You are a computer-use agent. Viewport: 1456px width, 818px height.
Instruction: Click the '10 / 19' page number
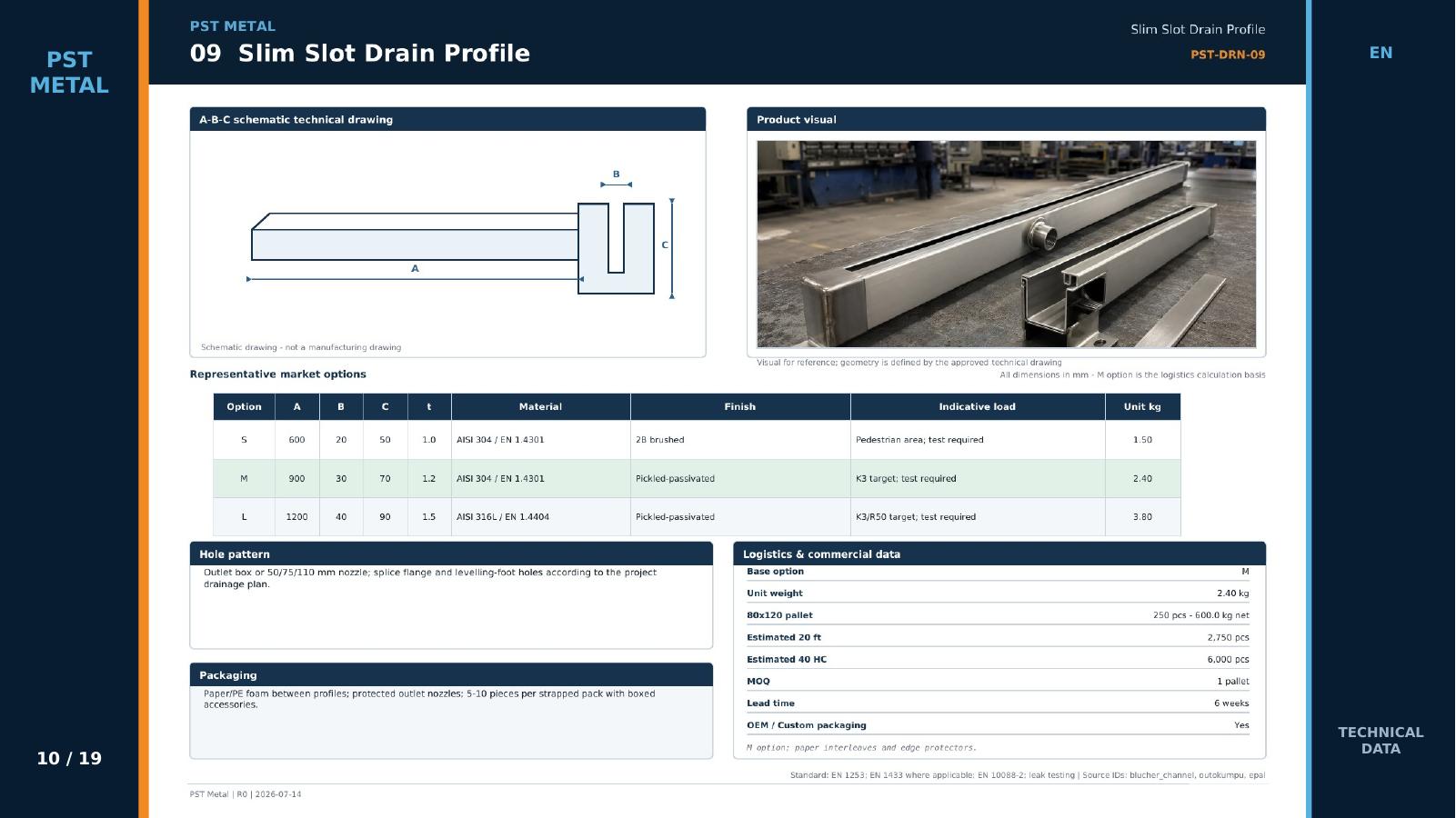pyautogui.click(x=69, y=758)
